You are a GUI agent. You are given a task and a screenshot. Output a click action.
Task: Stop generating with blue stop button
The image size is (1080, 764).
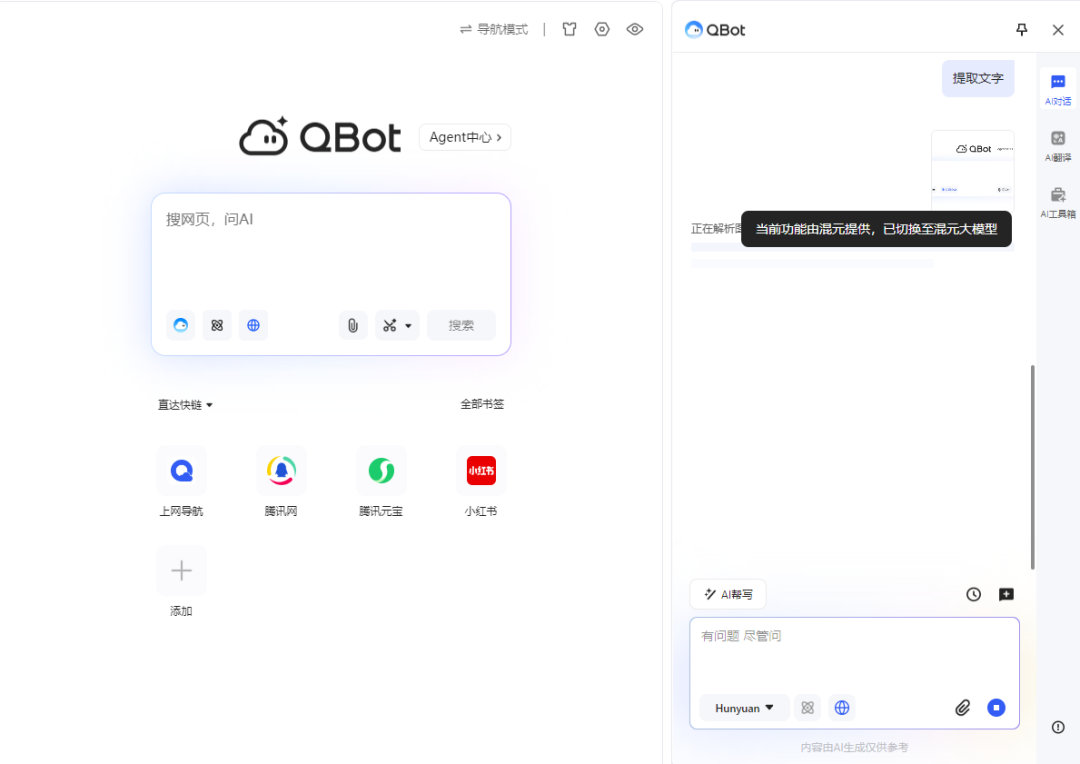pyautogui.click(x=996, y=708)
